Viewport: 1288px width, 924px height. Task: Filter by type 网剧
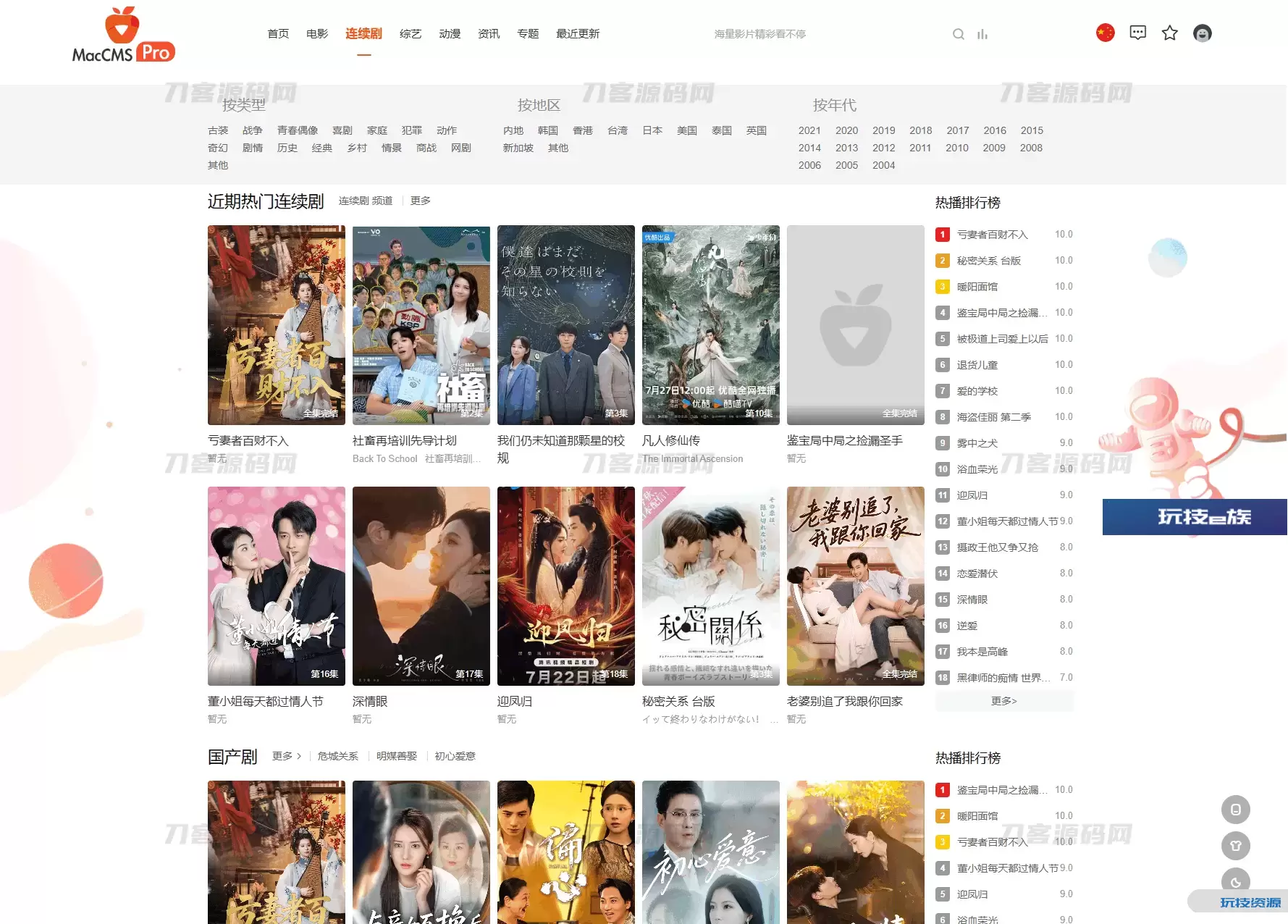(461, 148)
